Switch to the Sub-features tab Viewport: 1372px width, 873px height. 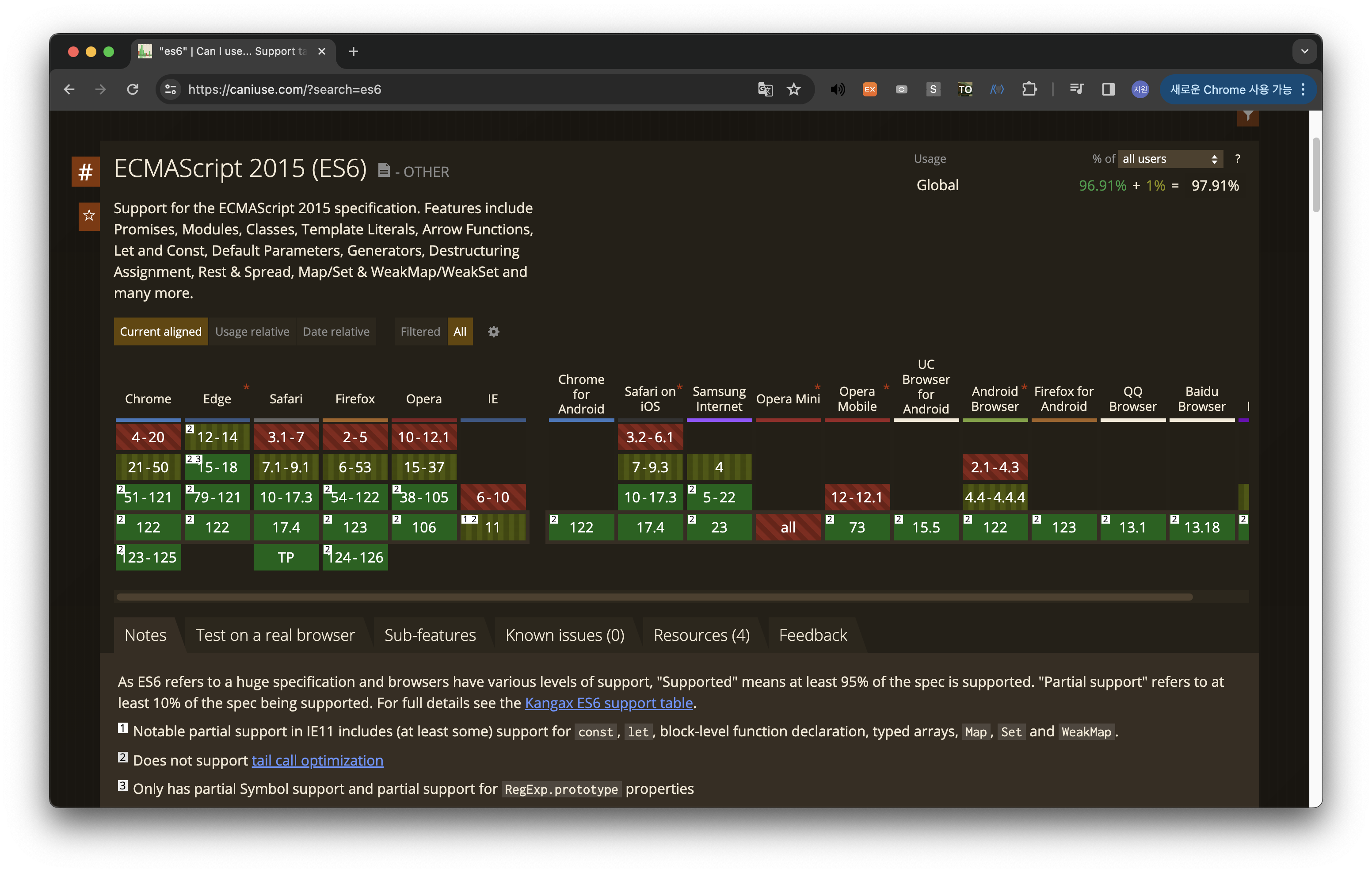pos(430,635)
